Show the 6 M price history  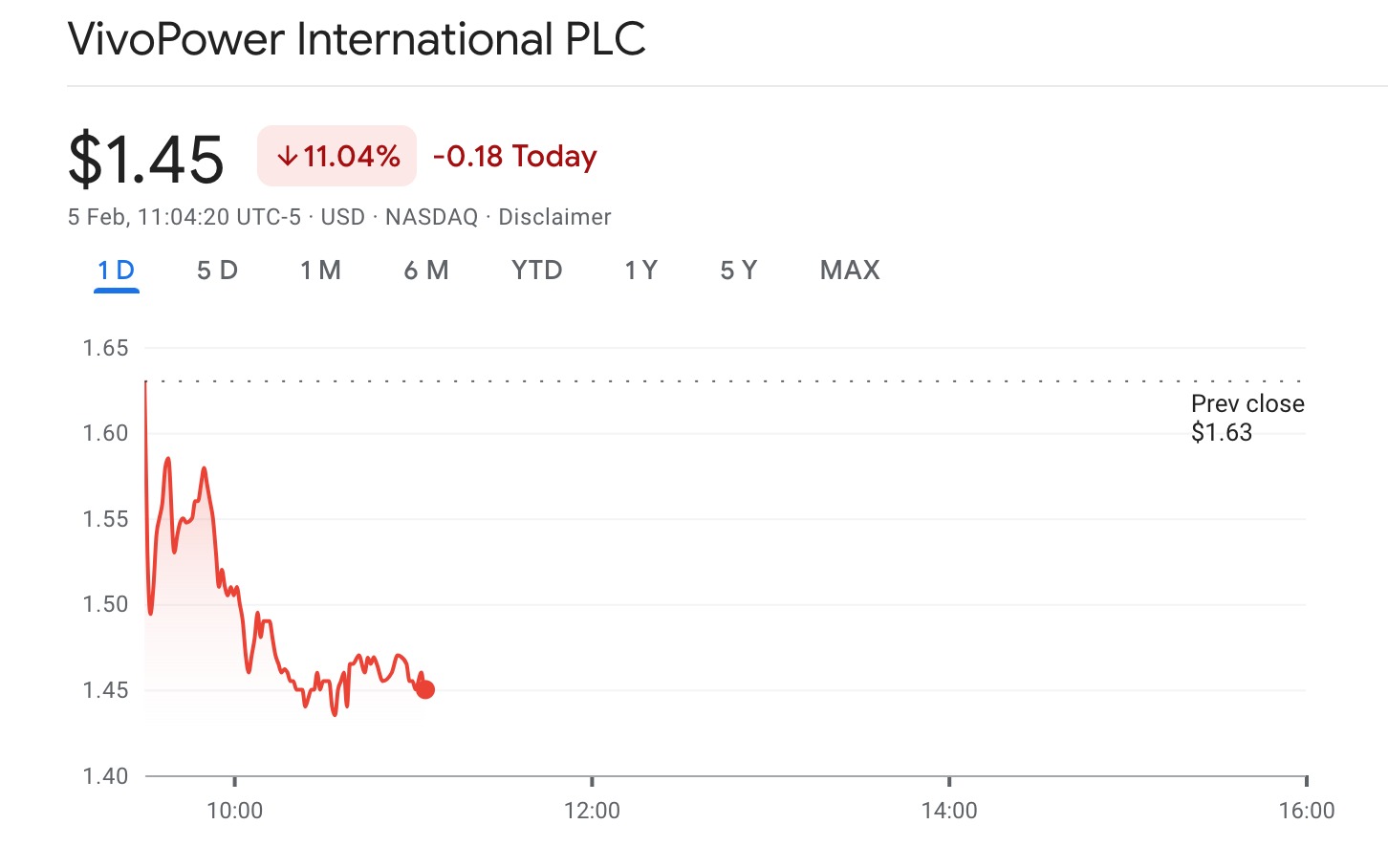point(426,271)
